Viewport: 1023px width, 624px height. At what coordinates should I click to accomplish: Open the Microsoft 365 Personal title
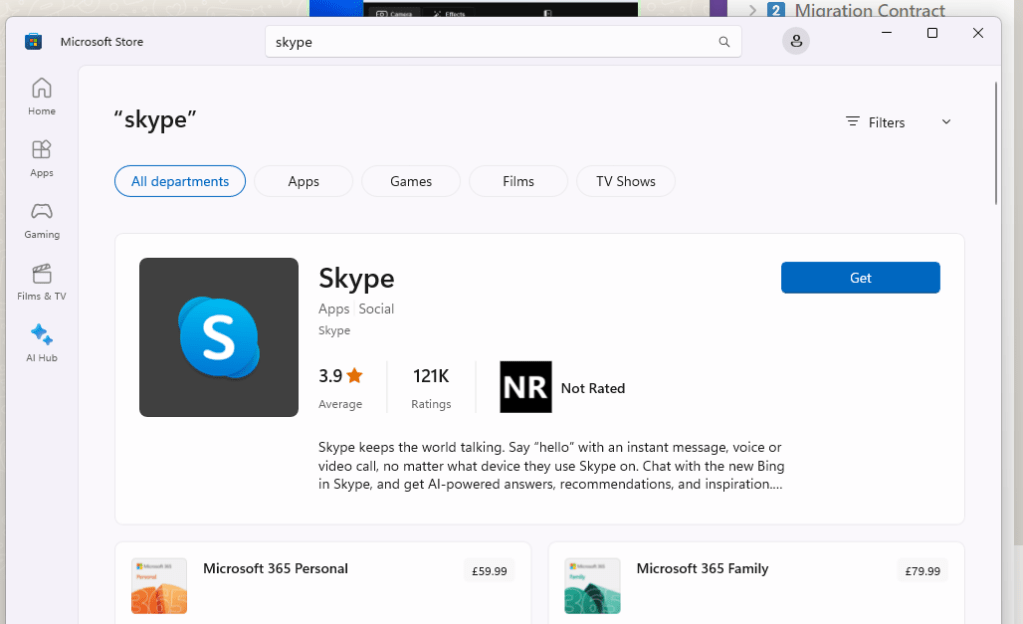click(x=275, y=569)
